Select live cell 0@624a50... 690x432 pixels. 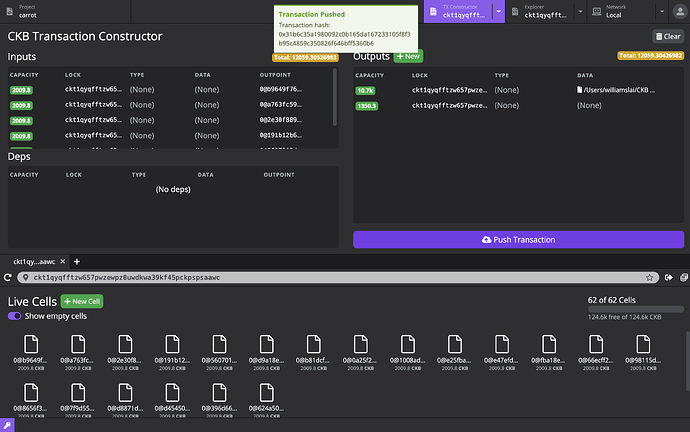tap(266, 399)
